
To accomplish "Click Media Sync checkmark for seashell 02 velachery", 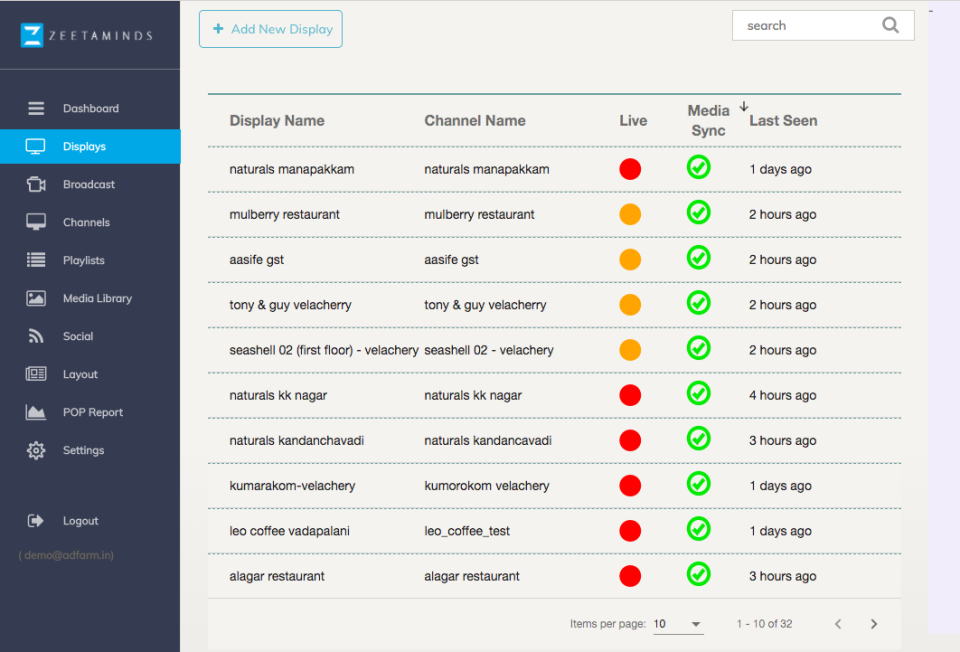I will click(699, 348).
